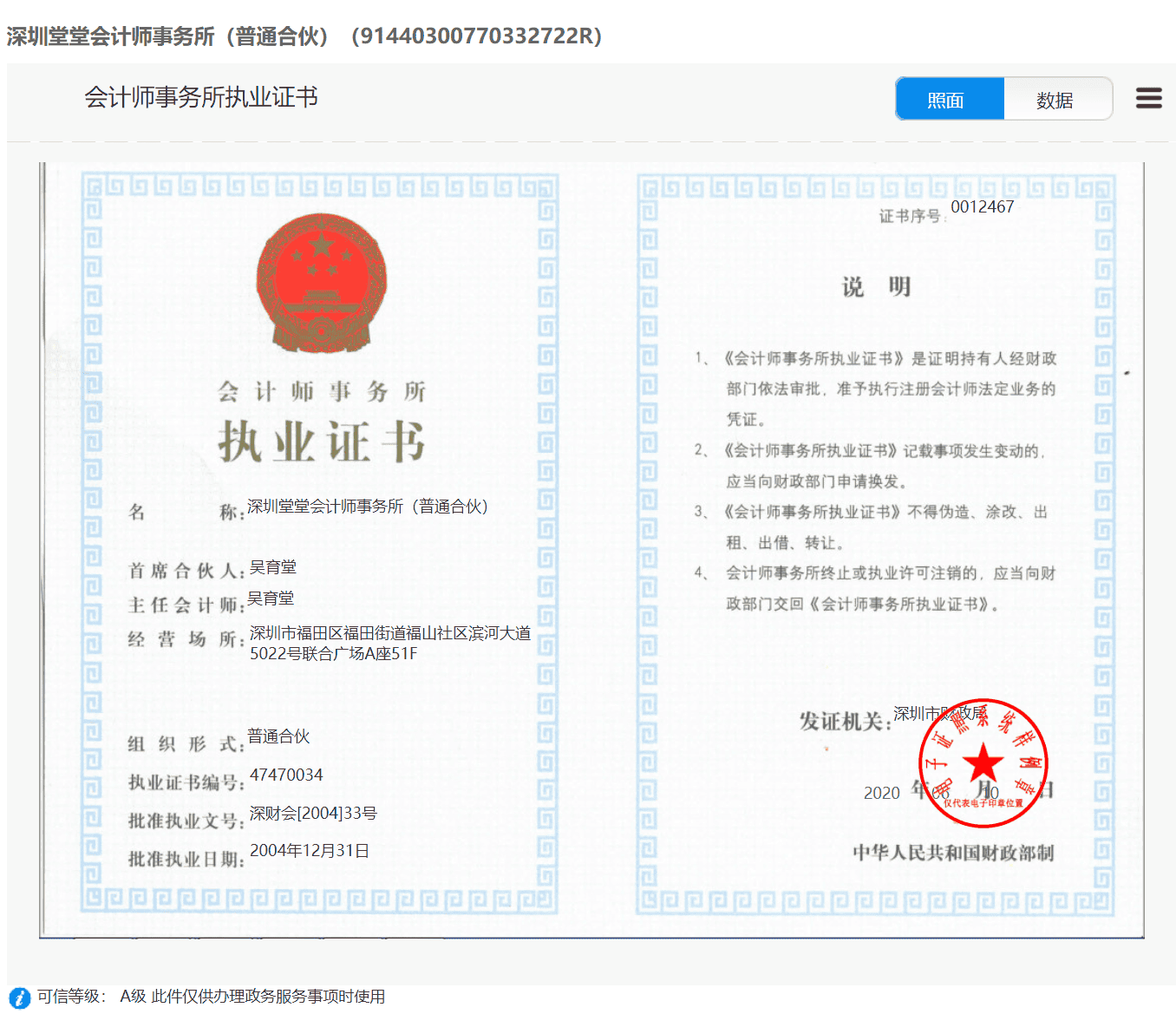Toggle the 照面/数据 segmented switch
The height and width of the screenshot is (1027, 1176).
pyautogui.click(x=1003, y=99)
